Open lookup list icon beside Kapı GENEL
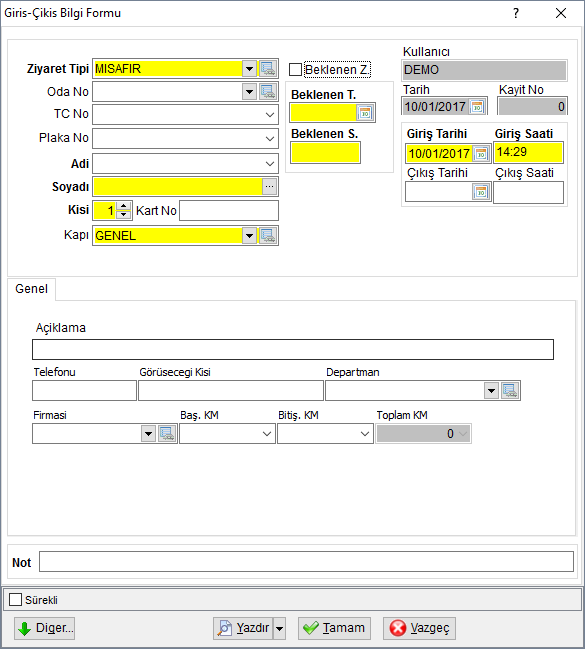The image size is (585, 649). [x=268, y=236]
